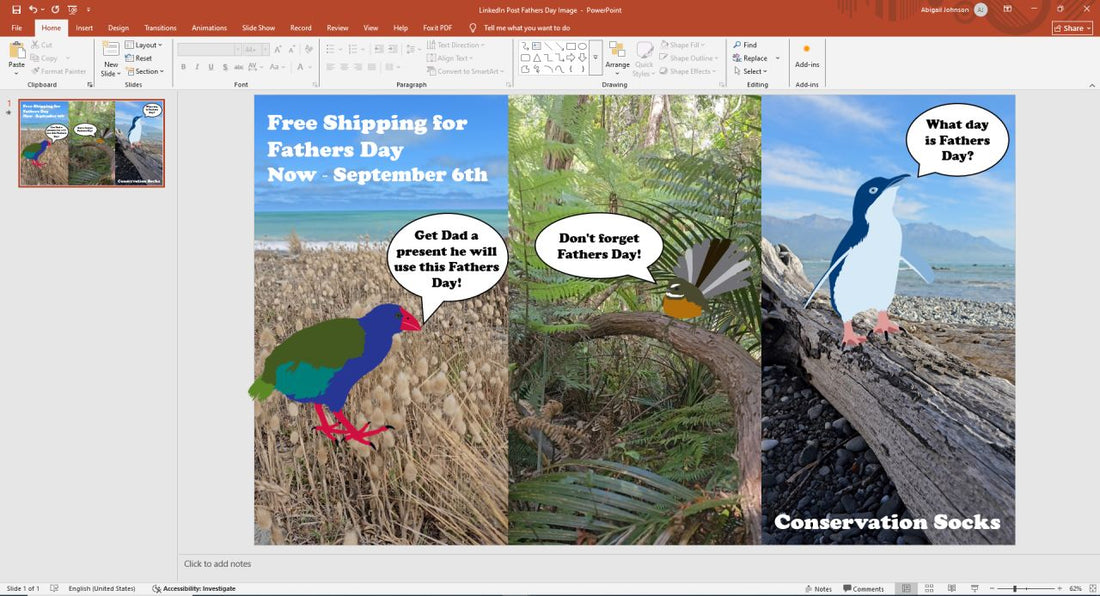Switch to Normal view icon
This screenshot has width=1100, height=596.
click(x=906, y=589)
